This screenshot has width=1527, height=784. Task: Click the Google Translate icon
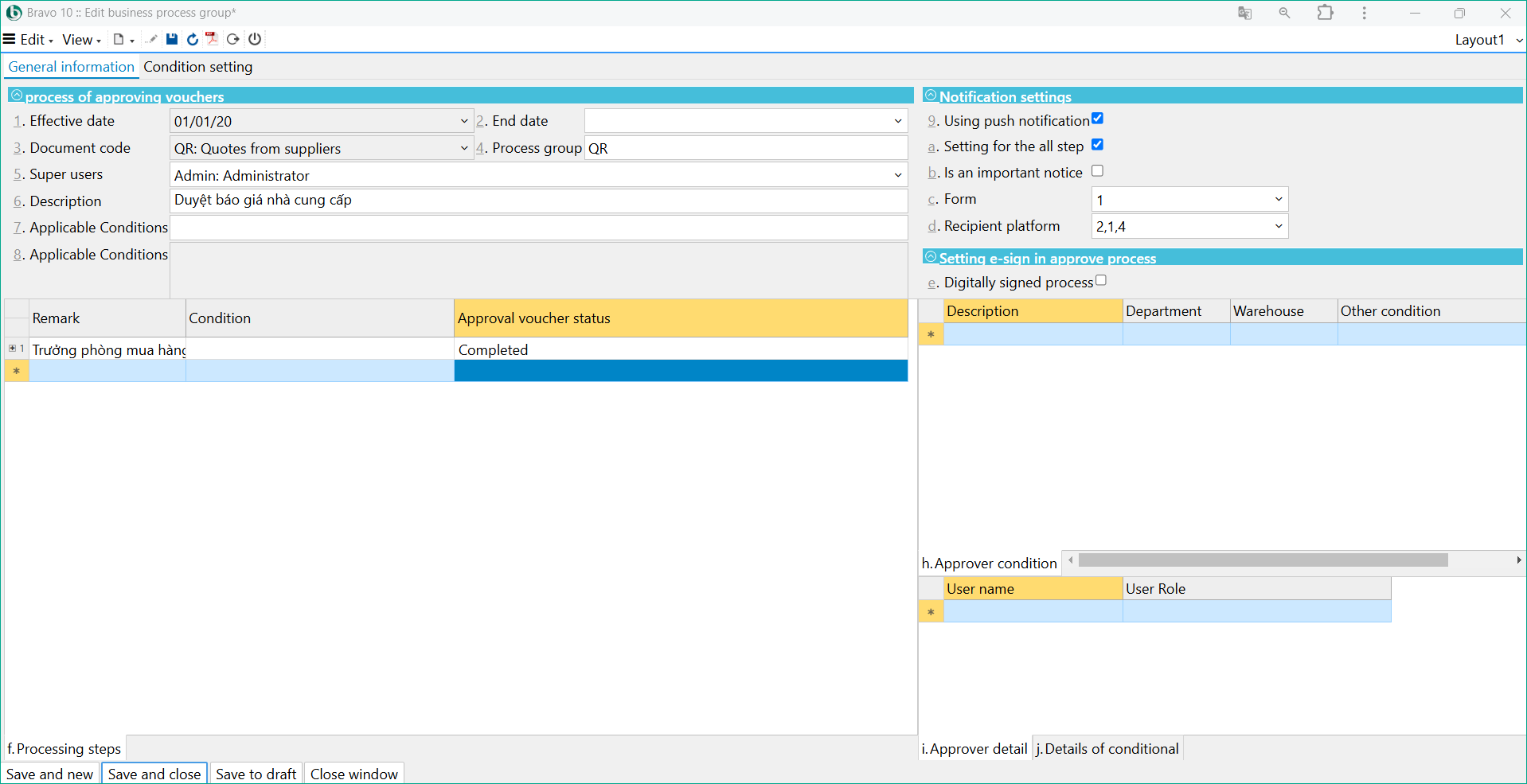pyautogui.click(x=1244, y=13)
